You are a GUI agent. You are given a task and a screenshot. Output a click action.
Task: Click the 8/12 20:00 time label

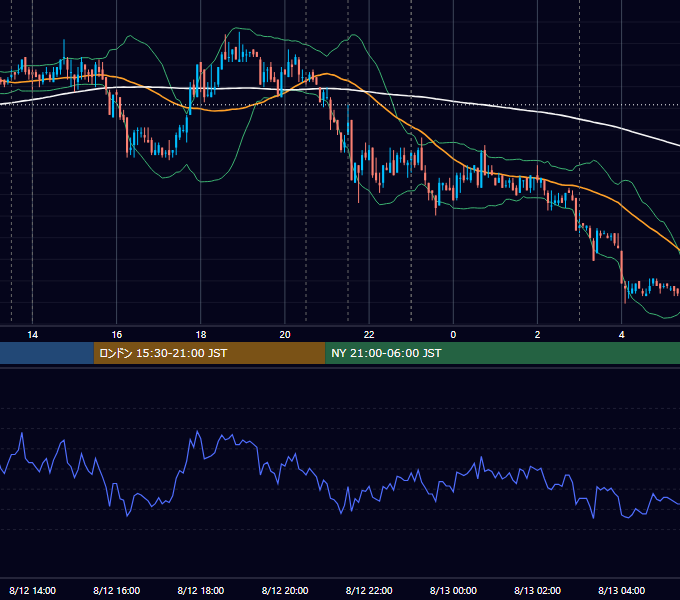285,590
